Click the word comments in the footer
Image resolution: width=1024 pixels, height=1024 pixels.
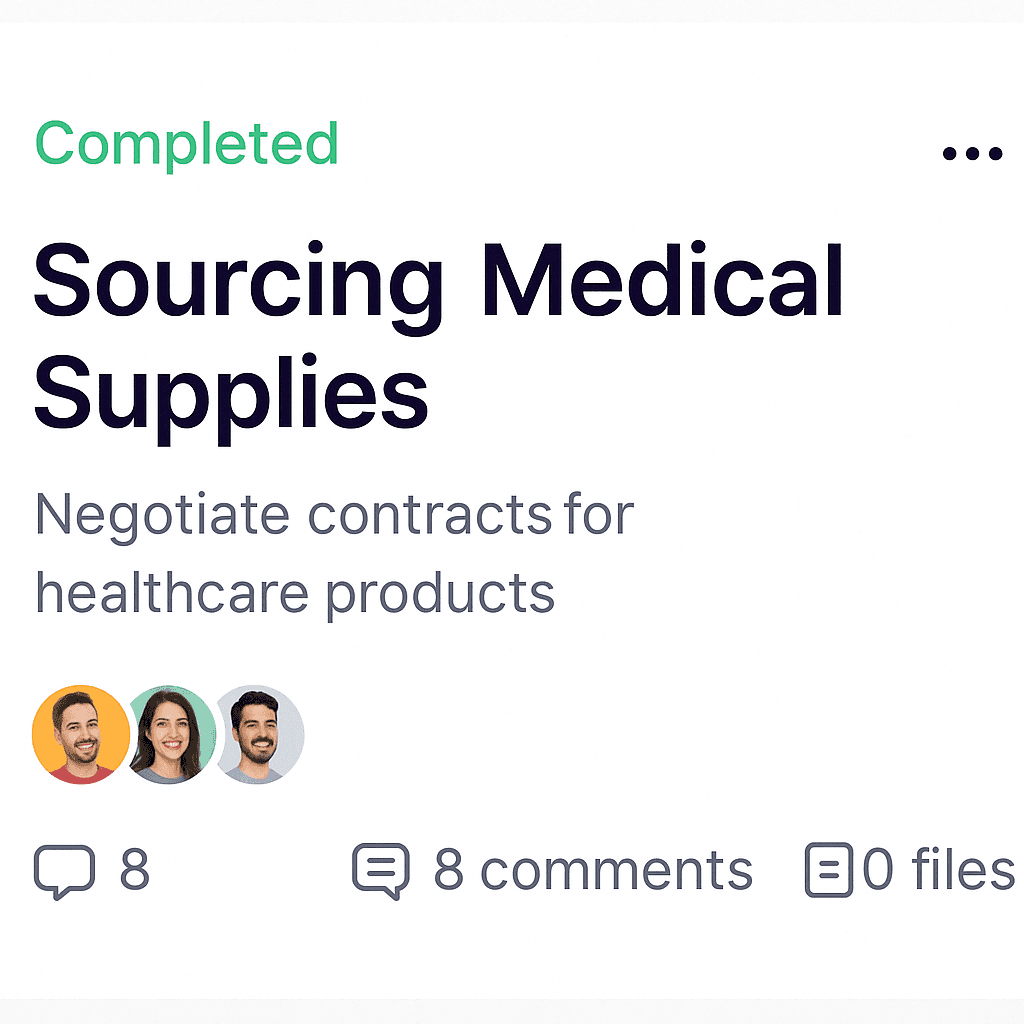point(616,872)
